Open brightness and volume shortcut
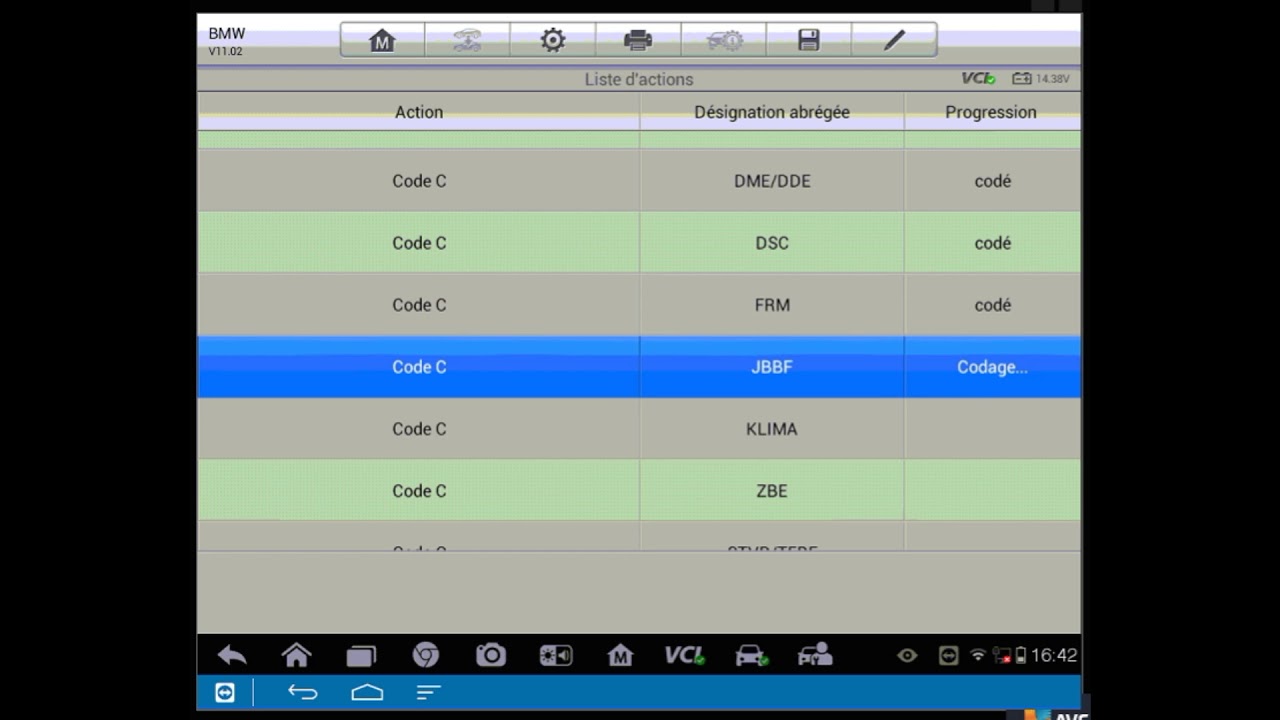Screen dimensions: 1280x720 [556, 656]
